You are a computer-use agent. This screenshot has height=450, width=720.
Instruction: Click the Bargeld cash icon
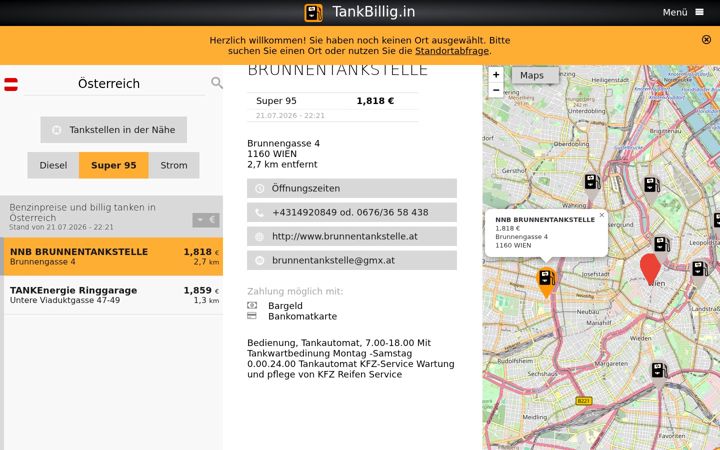(x=252, y=305)
